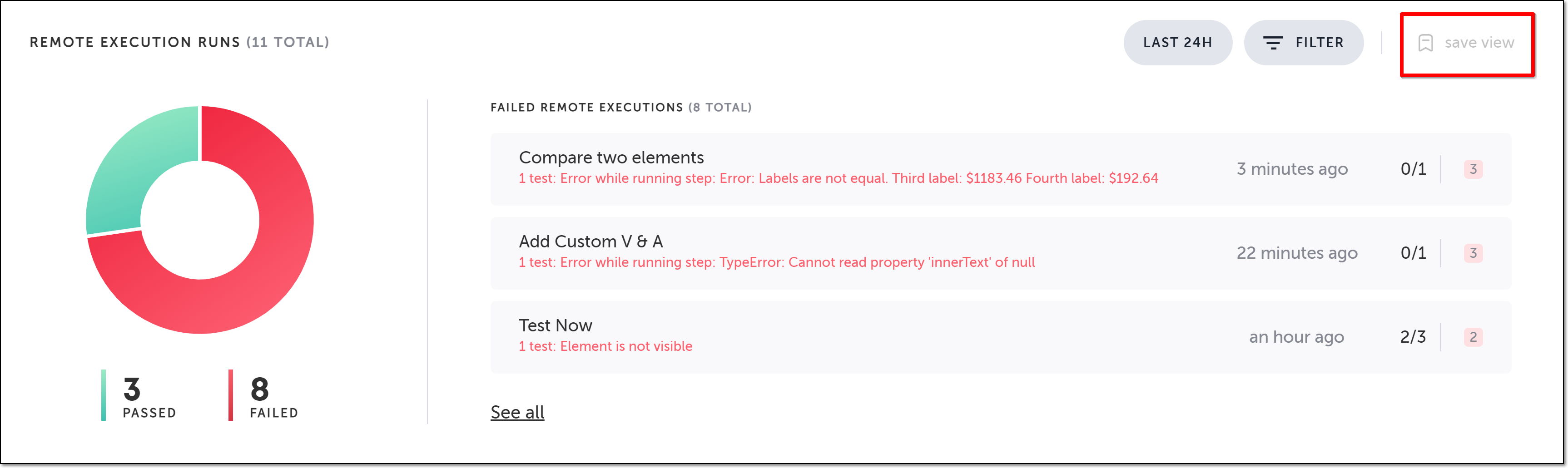The image size is (1568, 468).
Task: Click the save view text label
Action: 1479,43
